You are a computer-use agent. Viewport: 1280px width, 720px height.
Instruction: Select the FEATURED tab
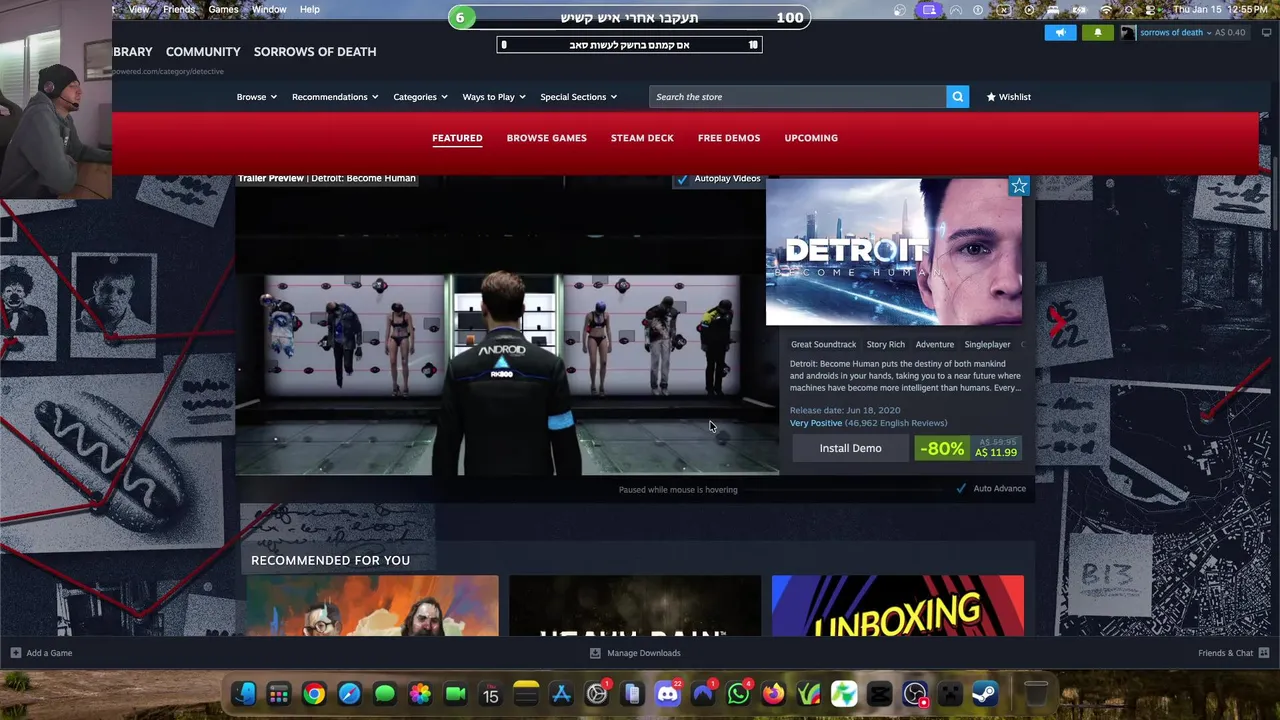(457, 138)
